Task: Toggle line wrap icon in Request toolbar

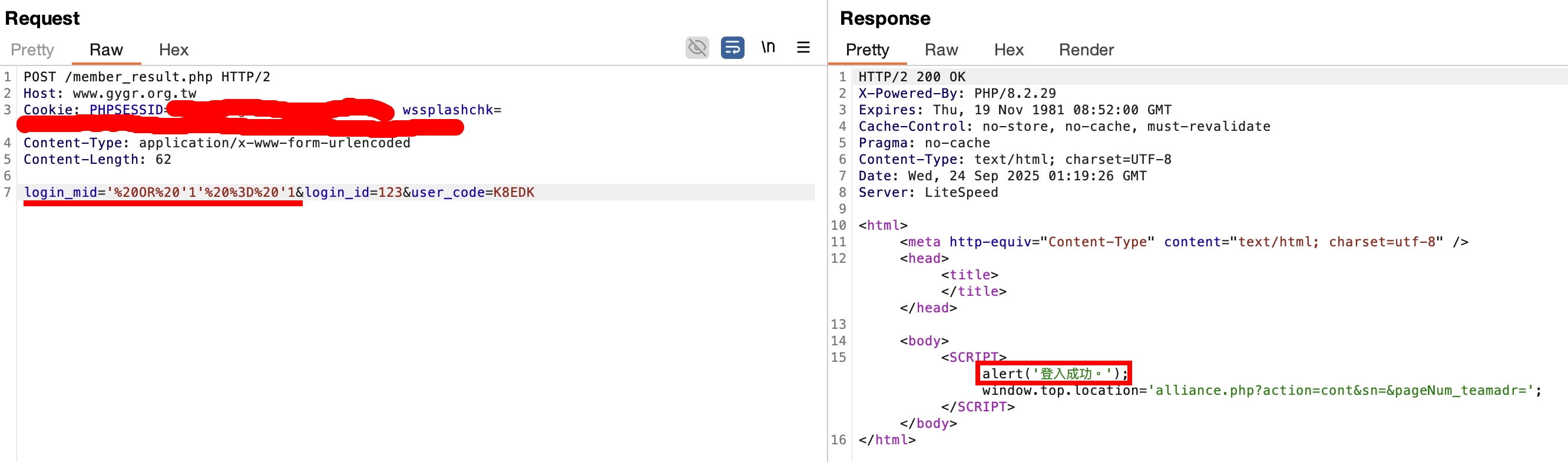Action: click(732, 48)
